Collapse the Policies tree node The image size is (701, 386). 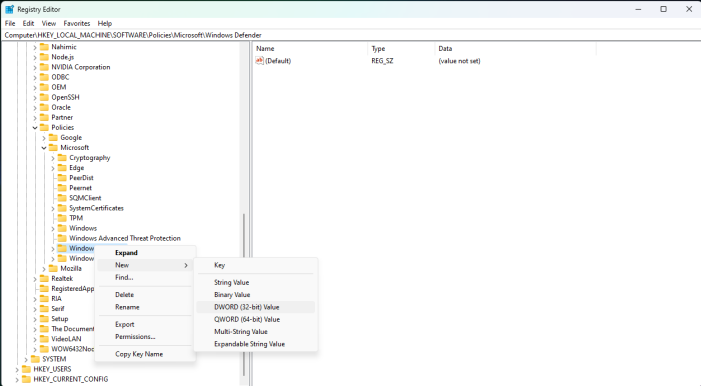point(35,127)
